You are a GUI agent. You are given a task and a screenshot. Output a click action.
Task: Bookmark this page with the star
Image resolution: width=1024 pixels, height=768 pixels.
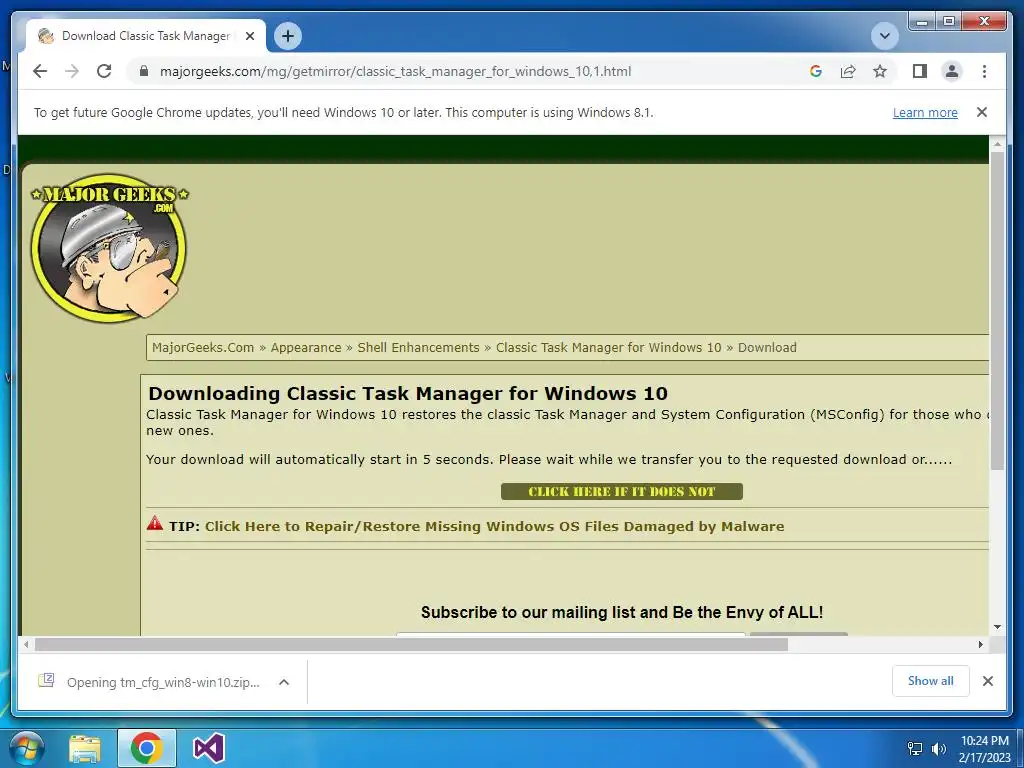880,71
